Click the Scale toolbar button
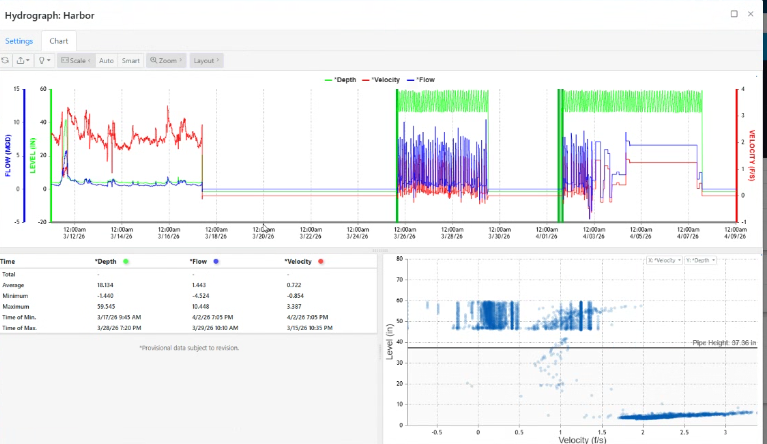The image size is (767, 444). [x=76, y=61]
